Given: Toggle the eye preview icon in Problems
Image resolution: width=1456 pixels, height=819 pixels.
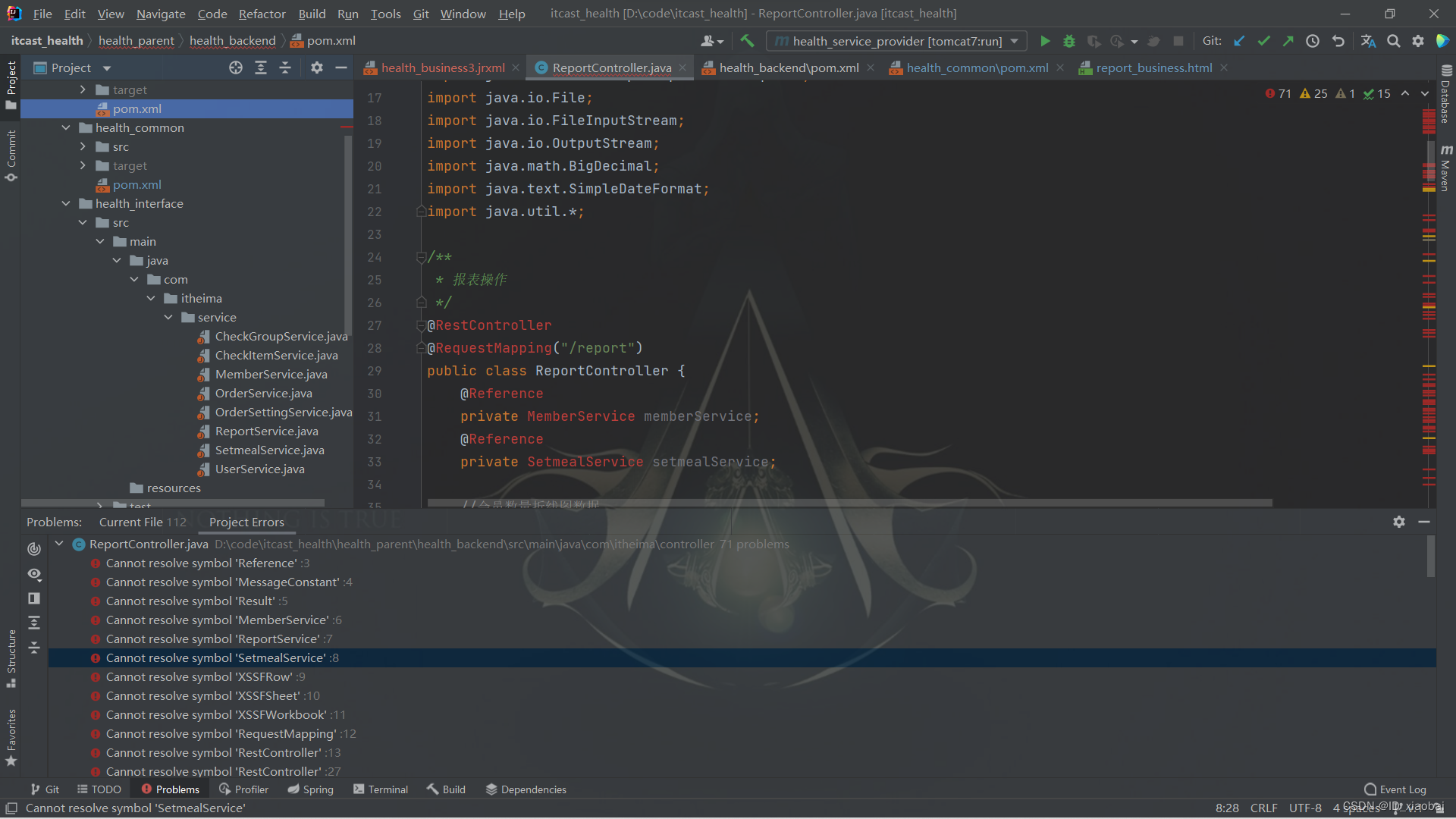Looking at the screenshot, I should click(34, 574).
